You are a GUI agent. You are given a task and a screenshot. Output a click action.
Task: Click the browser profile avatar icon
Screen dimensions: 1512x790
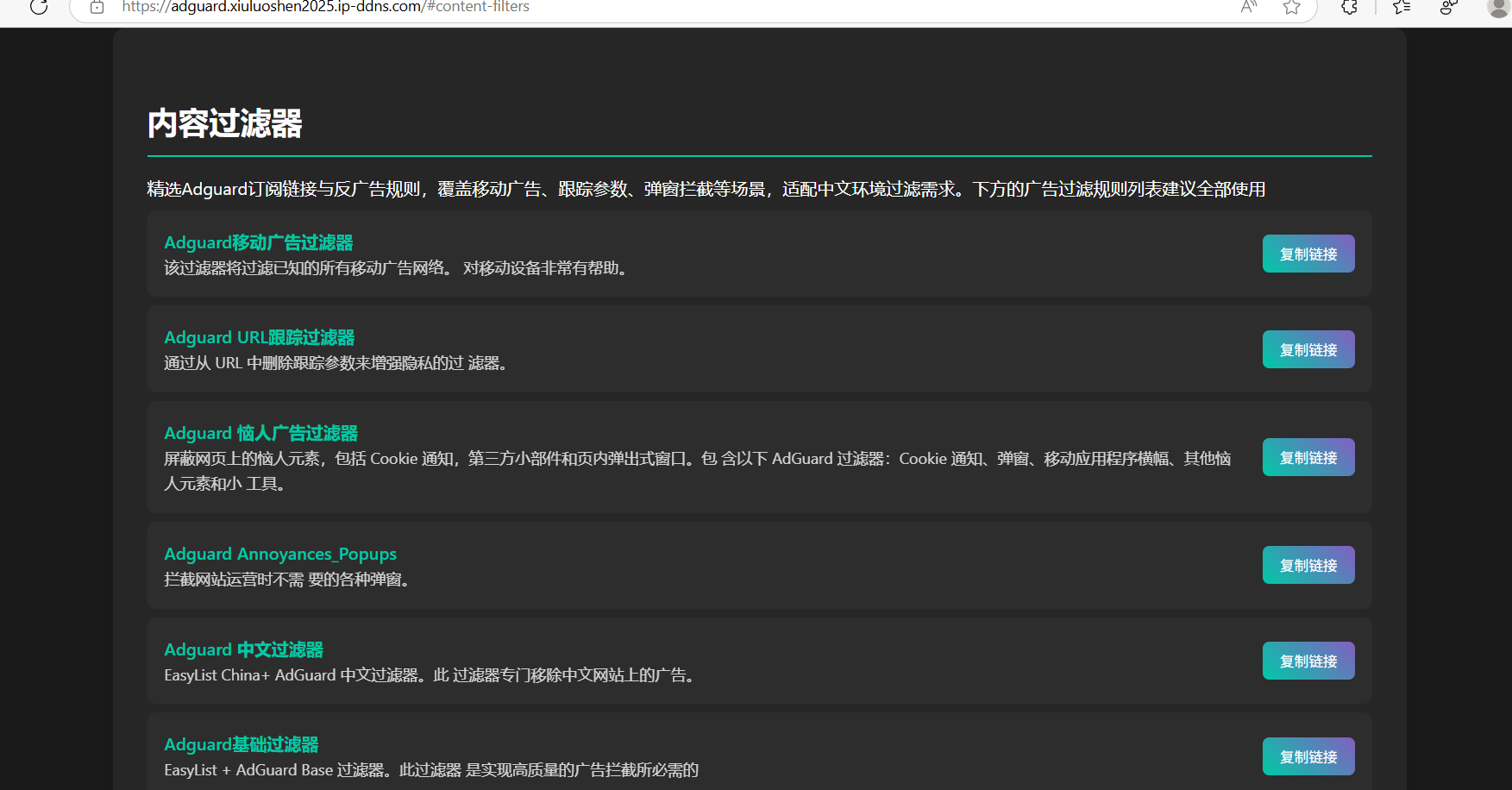(x=1497, y=7)
